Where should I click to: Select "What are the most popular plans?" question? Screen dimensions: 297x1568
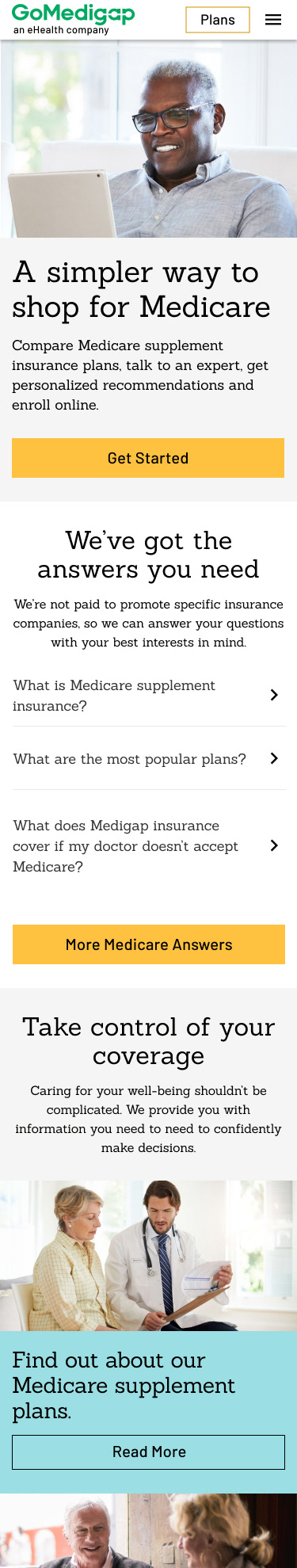(x=130, y=758)
